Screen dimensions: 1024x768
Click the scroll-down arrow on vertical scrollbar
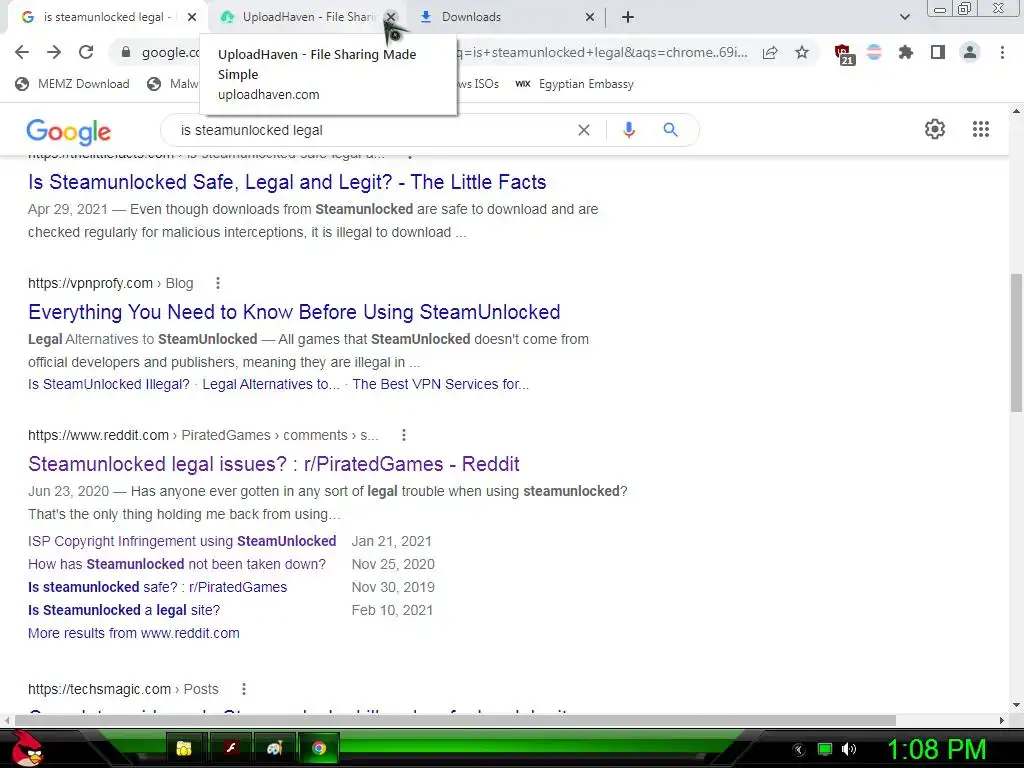point(1016,704)
